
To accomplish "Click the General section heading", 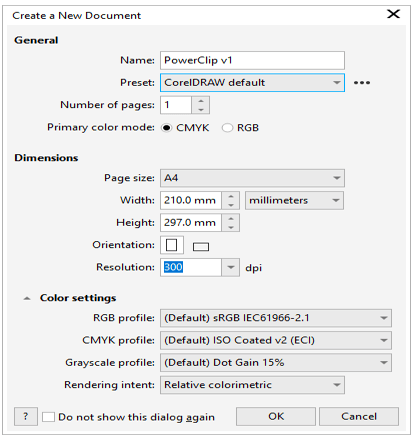I will point(36,40).
